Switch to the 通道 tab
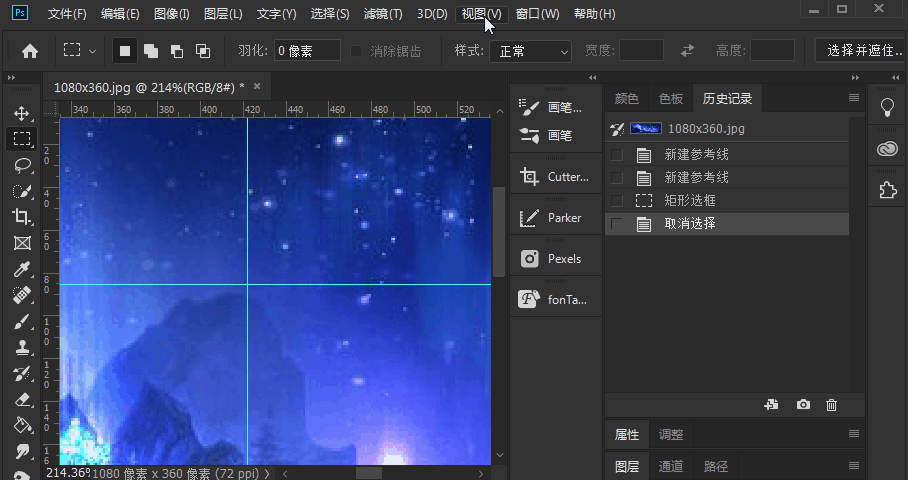 671,466
